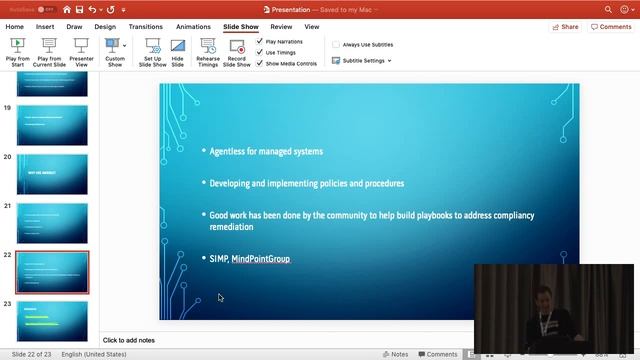The image size is (640, 360).
Task: Start Rehearse Timings
Action: pyautogui.click(x=208, y=52)
